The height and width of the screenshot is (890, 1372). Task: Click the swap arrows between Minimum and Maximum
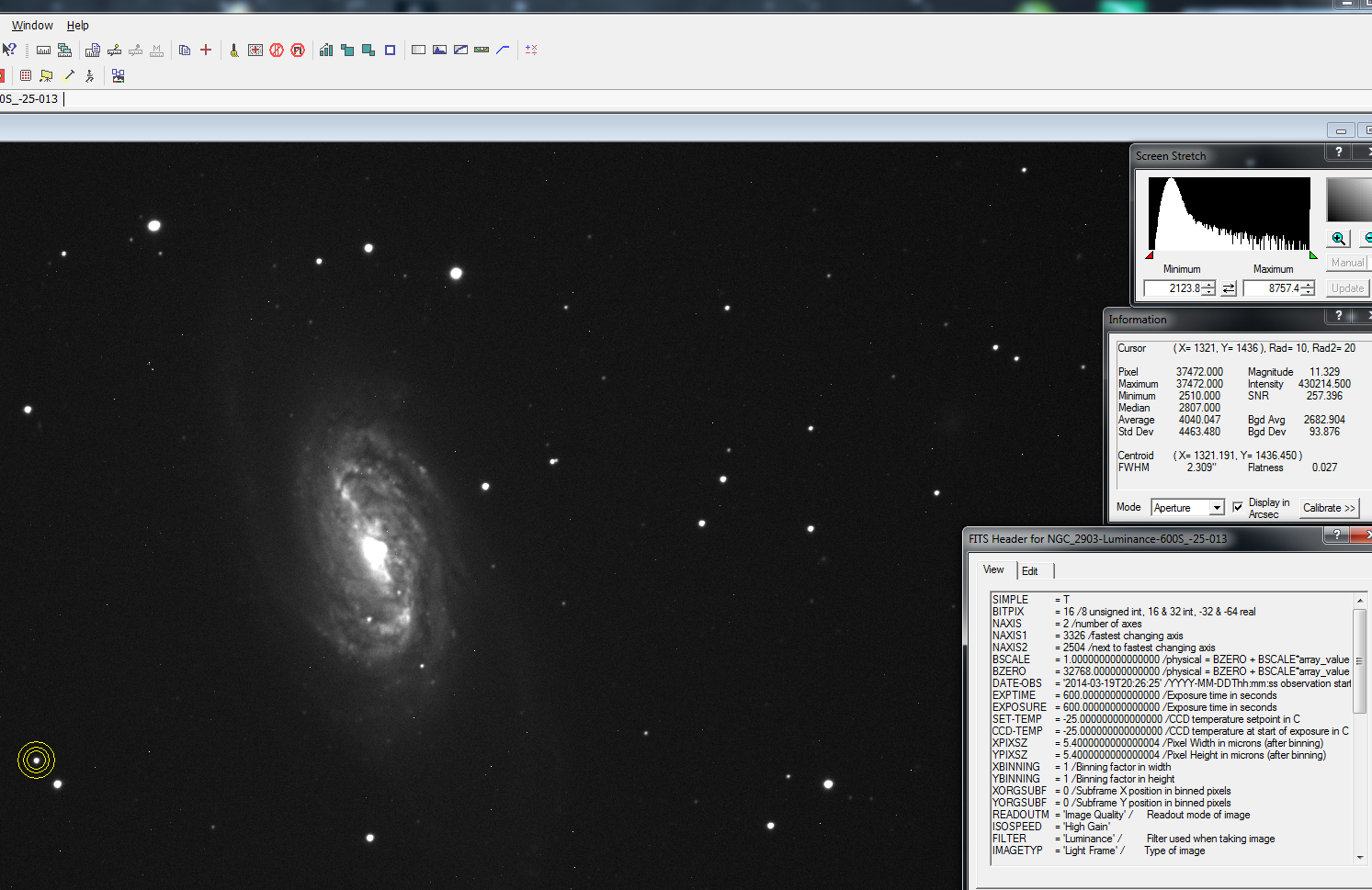(1229, 287)
